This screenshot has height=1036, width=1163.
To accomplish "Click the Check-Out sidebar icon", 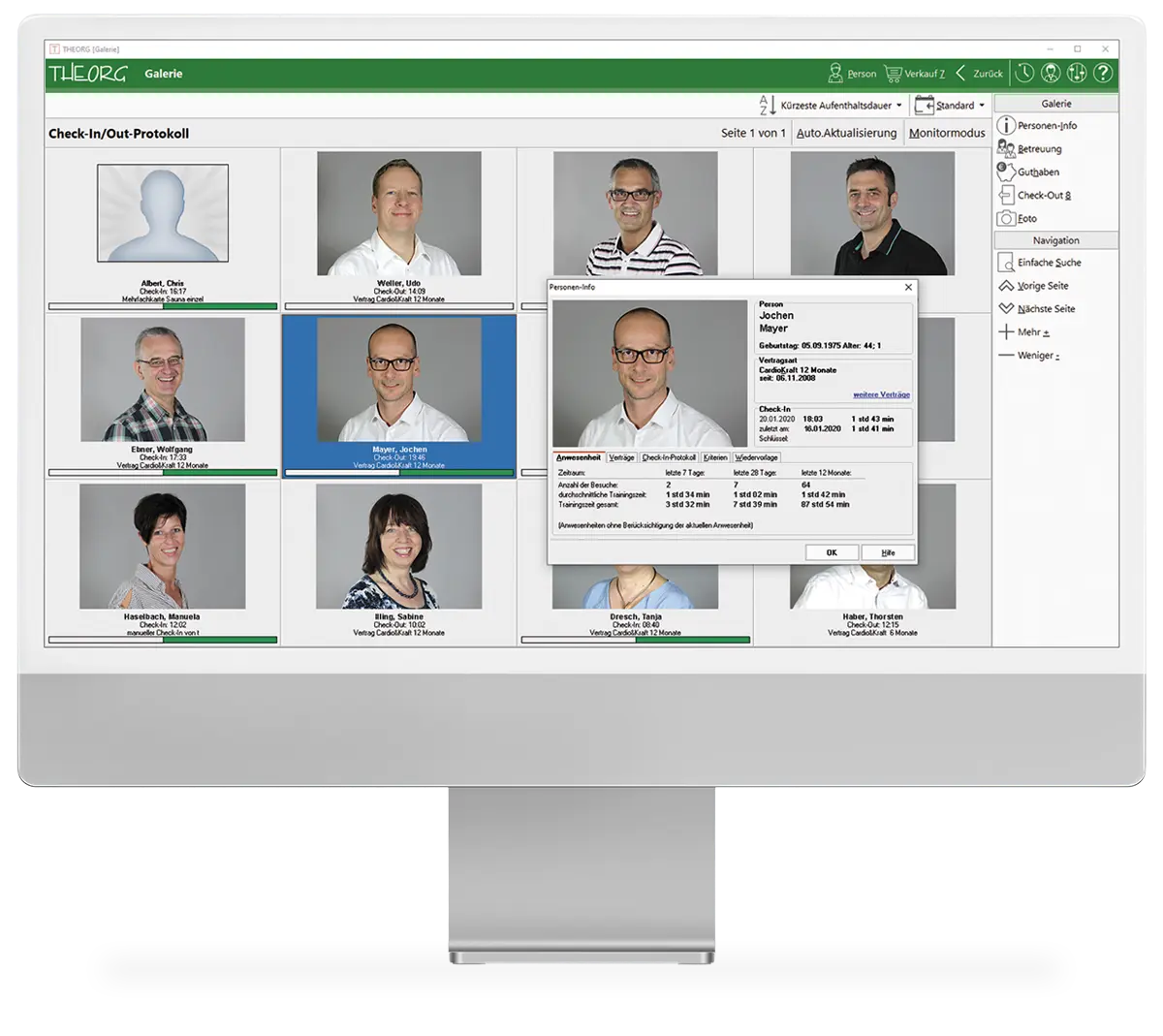I will click(1006, 195).
